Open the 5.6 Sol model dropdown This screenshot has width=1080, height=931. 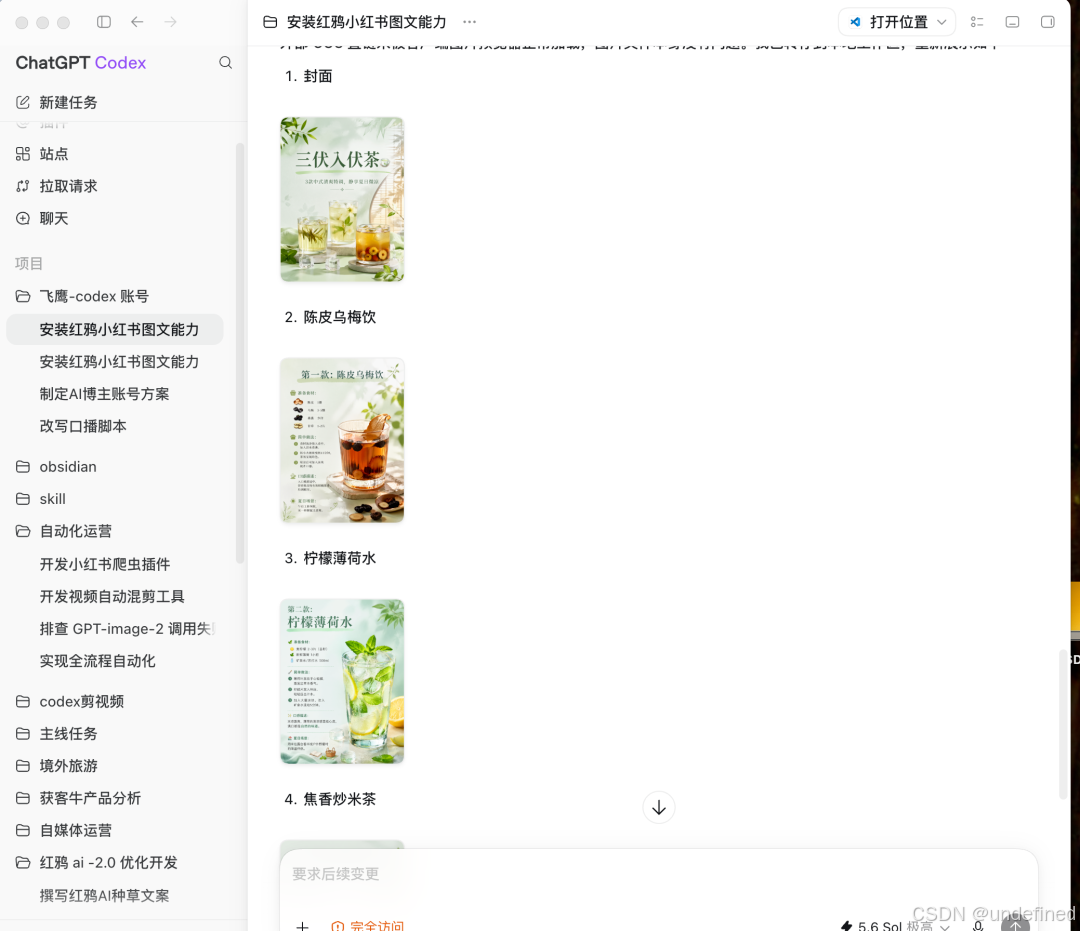point(895,926)
